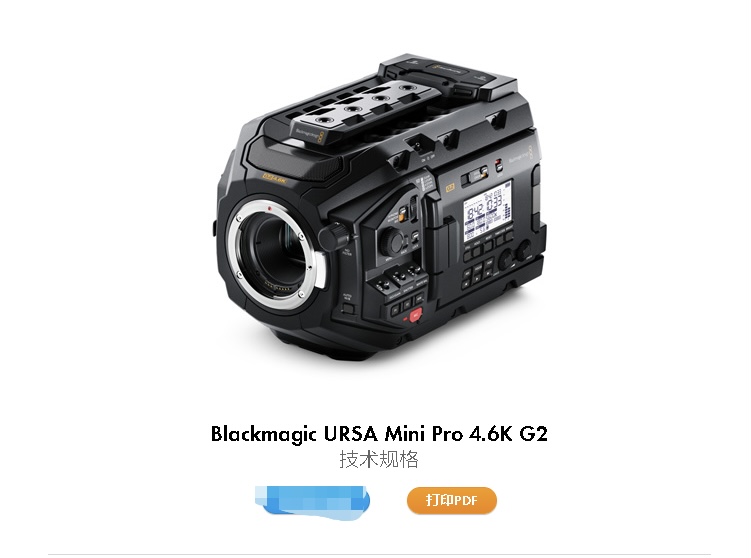Screen dimensions: 751x558
Task: Click the red REC button on camera
Action: (x=416, y=314)
